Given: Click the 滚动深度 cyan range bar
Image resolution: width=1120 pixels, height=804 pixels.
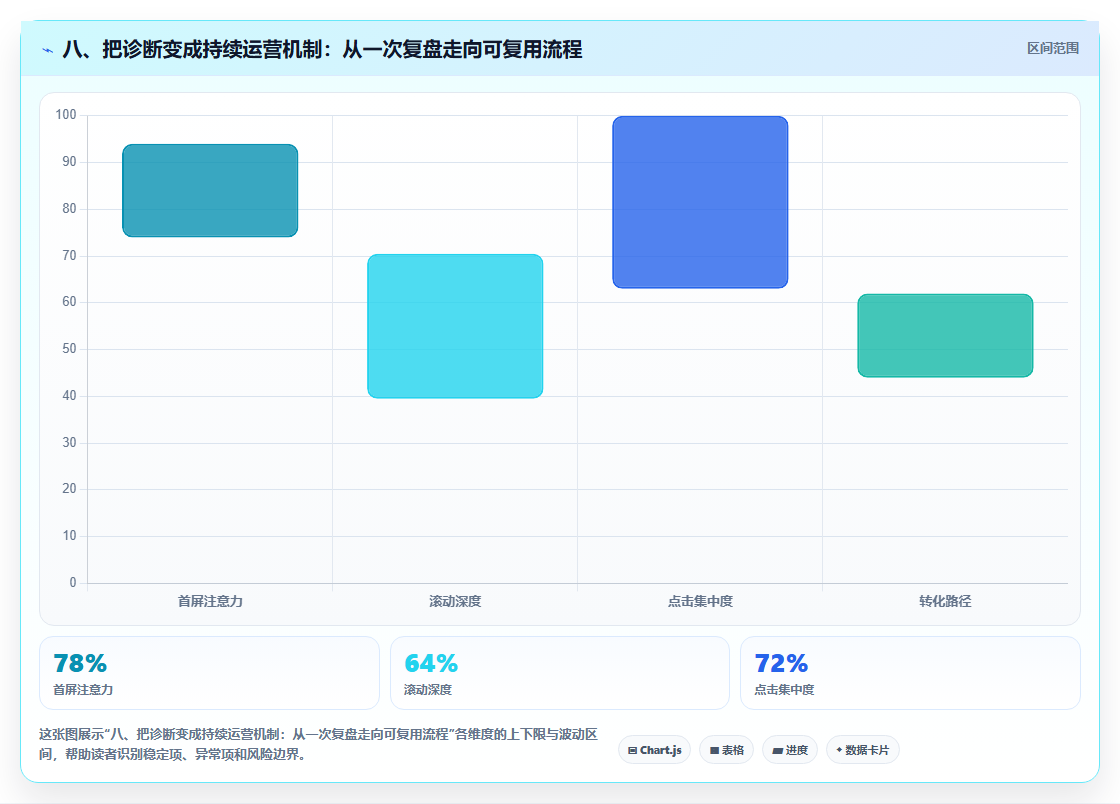Looking at the screenshot, I should coord(455,326).
